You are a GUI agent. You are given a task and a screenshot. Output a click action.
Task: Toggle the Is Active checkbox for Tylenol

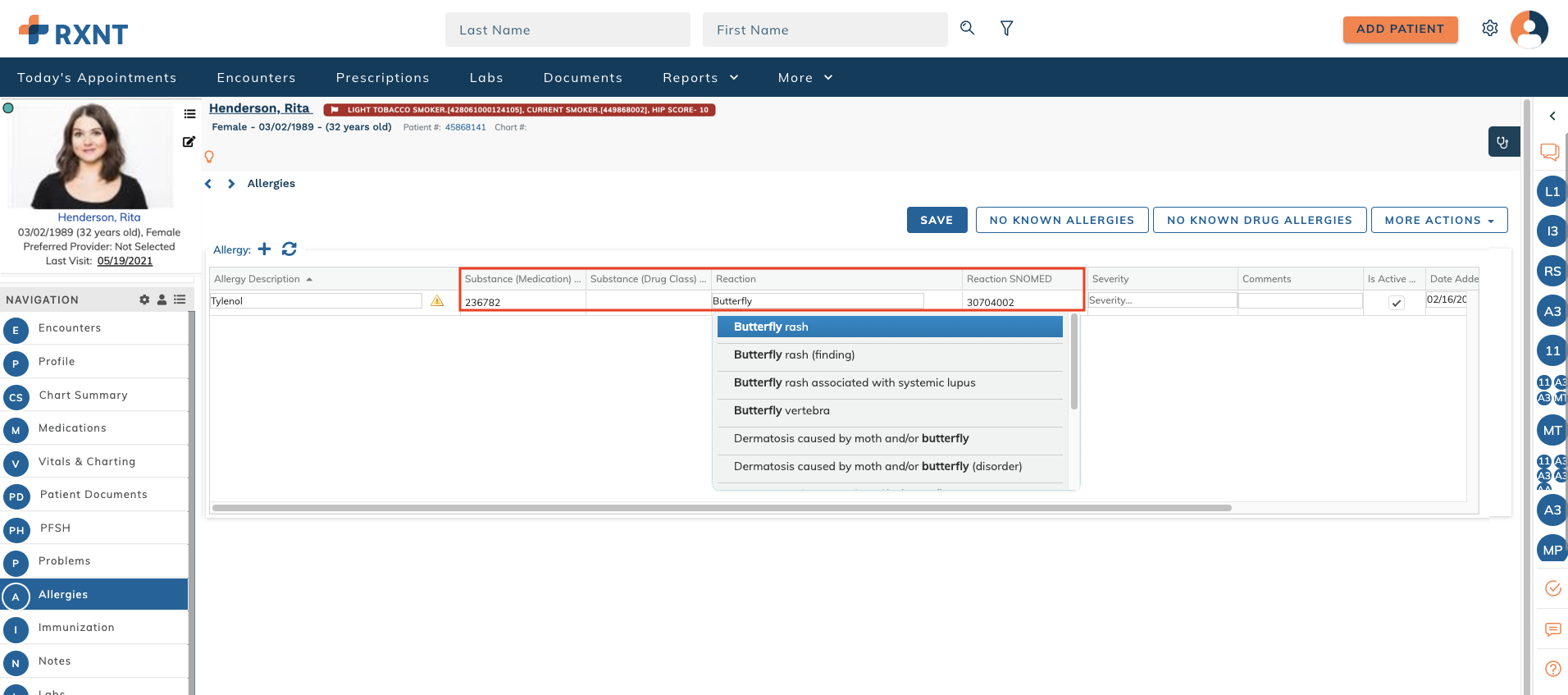[x=1397, y=303]
